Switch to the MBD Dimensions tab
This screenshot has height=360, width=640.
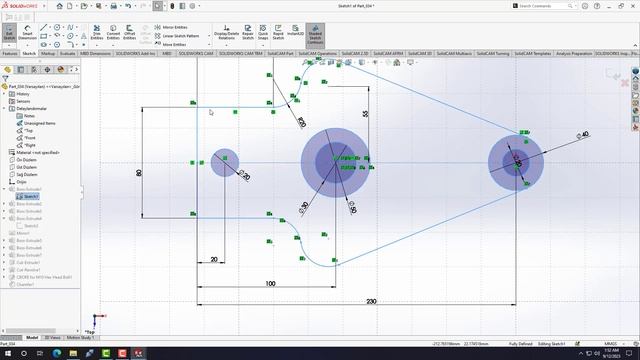[95, 53]
